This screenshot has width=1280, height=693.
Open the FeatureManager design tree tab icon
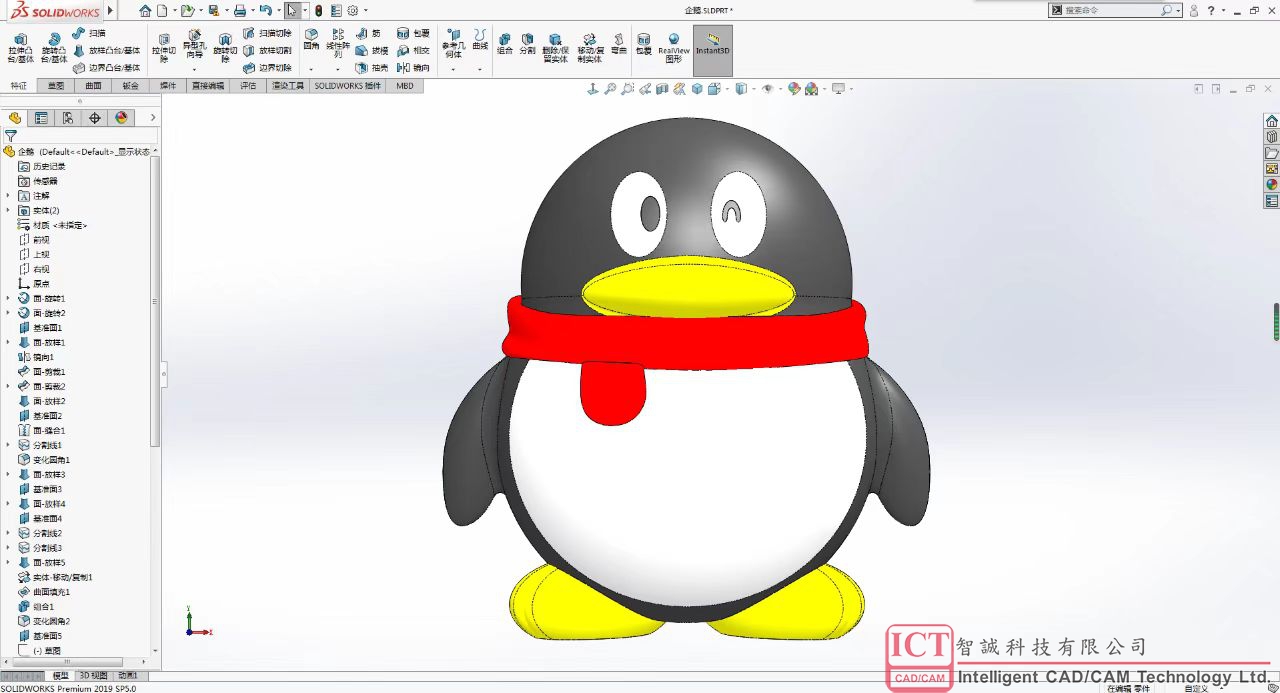(x=15, y=118)
